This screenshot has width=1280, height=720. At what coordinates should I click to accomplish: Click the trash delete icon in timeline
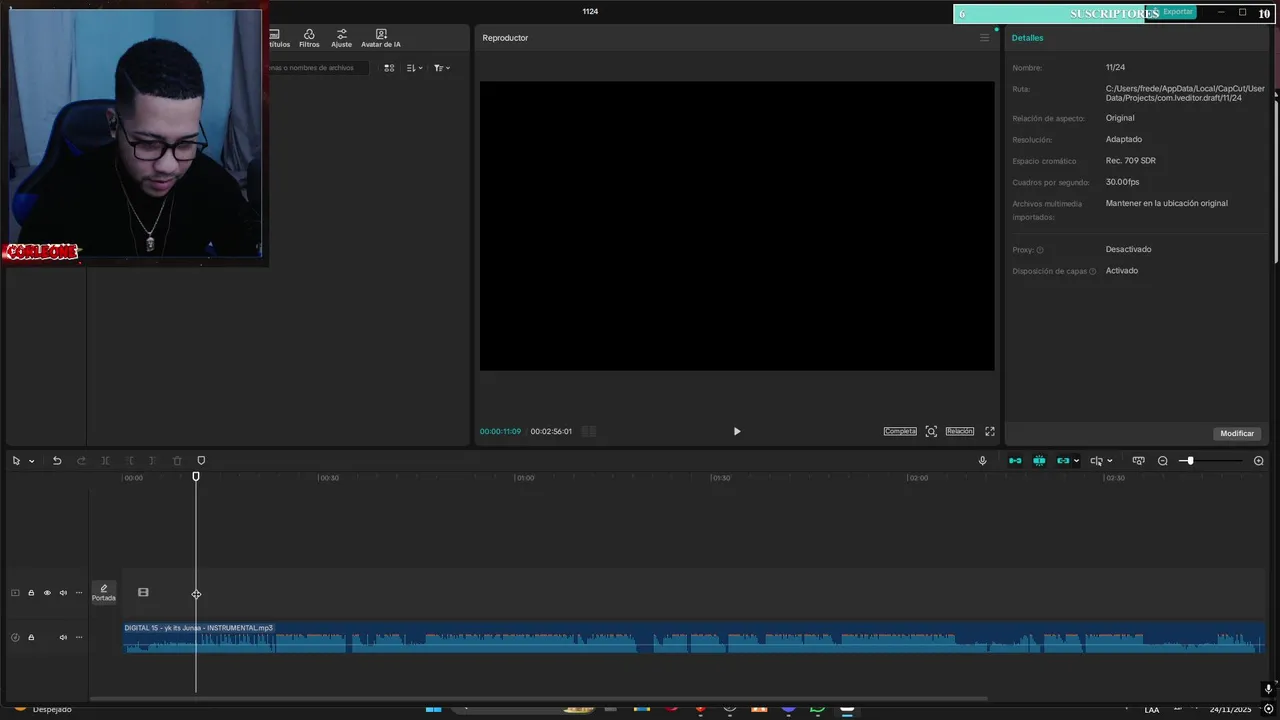(x=177, y=461)
